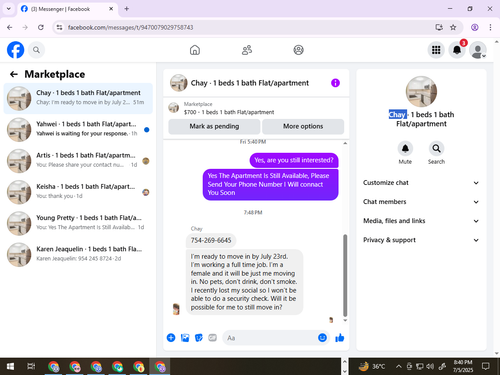Image resolution: width=500 pixels, height=375 pixels.
Task: Go back with the browser back arrow
Action: pyautogui.click(x=10, y=27)
